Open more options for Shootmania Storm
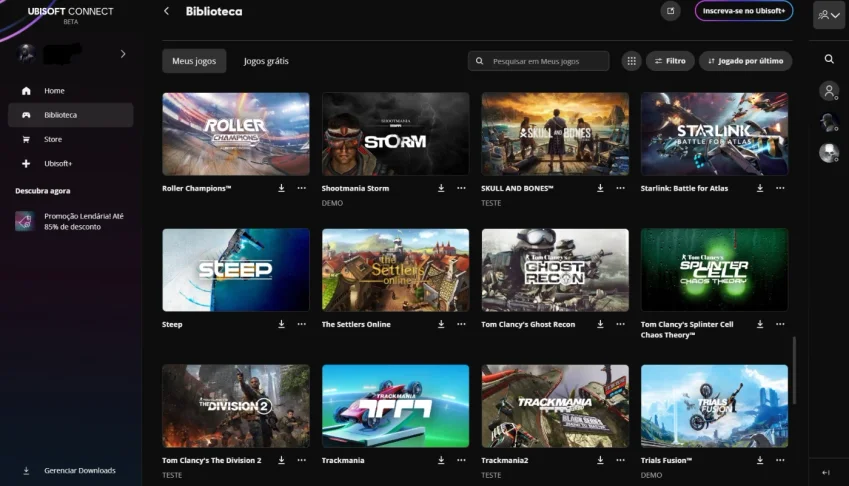The width and height of the screenshot is (849, 486). (x=461, y=188)
